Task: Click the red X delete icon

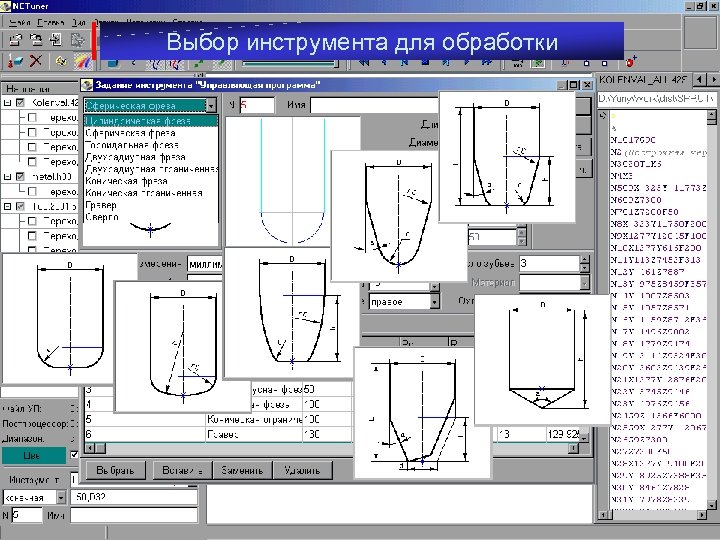Action: 36,61
